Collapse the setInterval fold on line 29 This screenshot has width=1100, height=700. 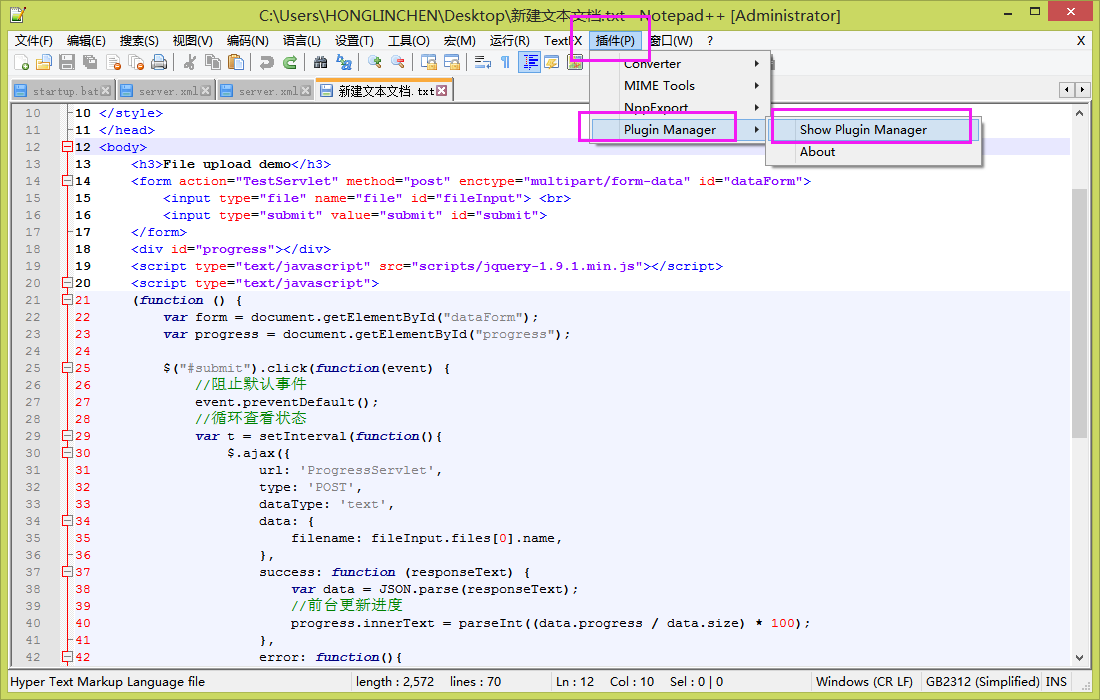(x=67, y=436)
